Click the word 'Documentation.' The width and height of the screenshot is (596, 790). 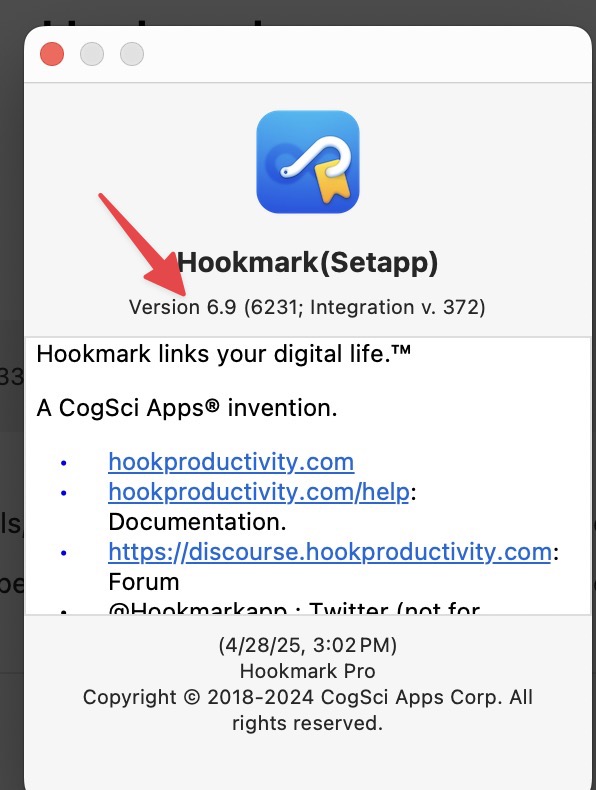point(197,522)
